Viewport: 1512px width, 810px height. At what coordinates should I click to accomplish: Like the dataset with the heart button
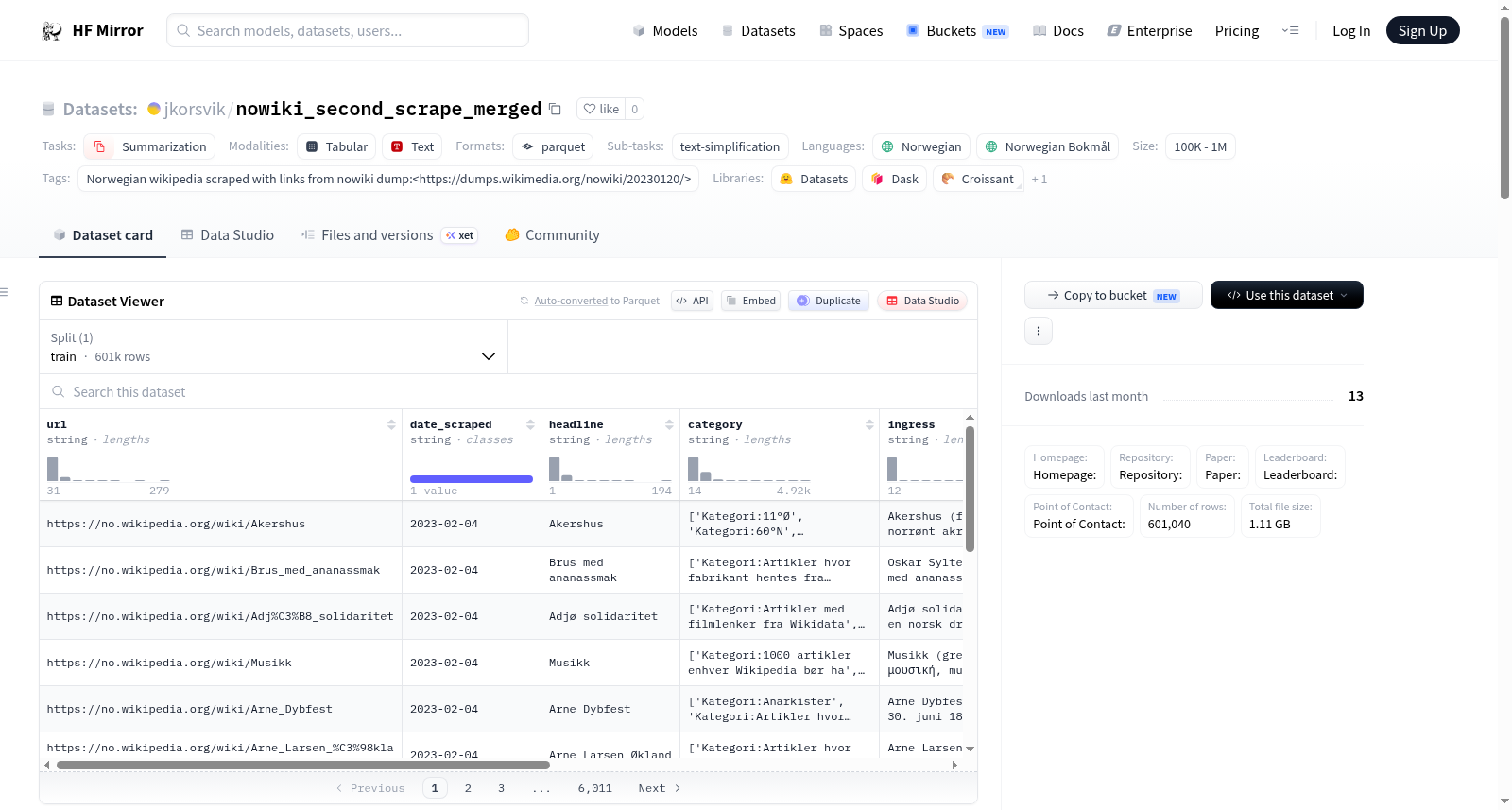pos(601,109)
